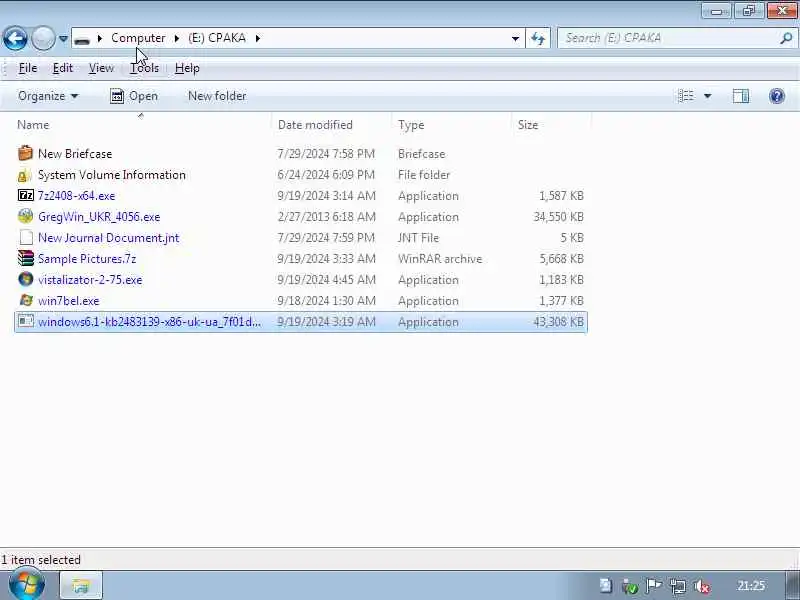
Task: Select vistalizator-2-75.exe file name
Action: pos(90,280)
